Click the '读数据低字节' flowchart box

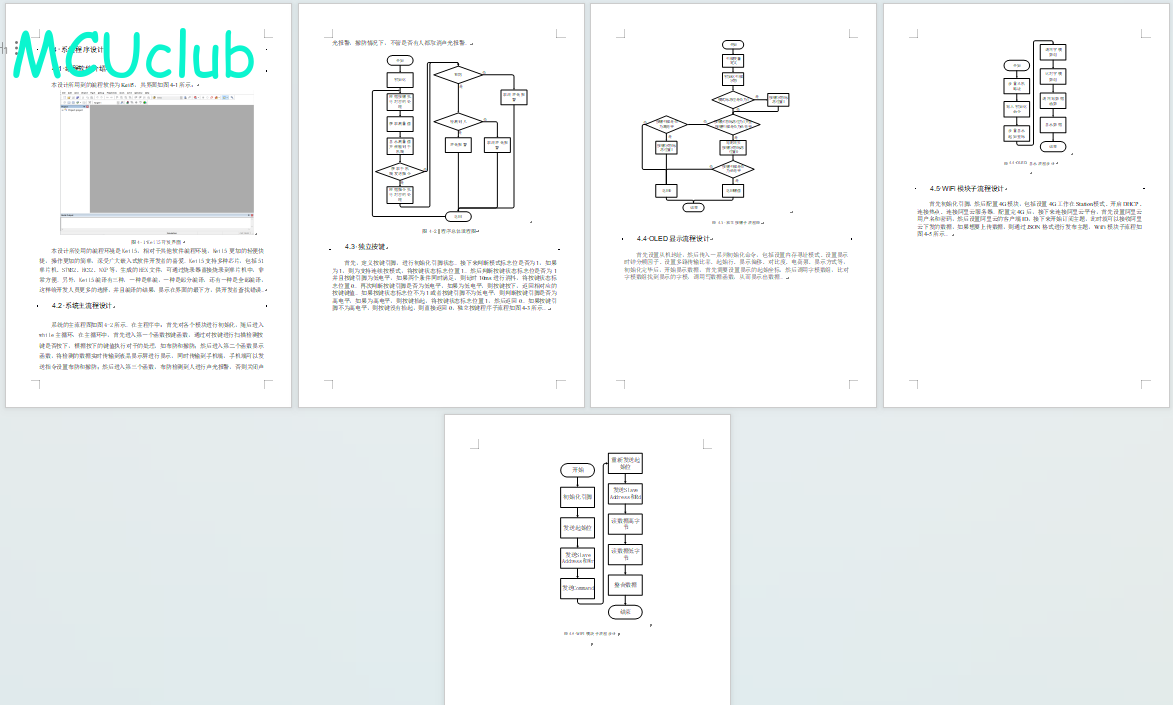pos(625,553)
